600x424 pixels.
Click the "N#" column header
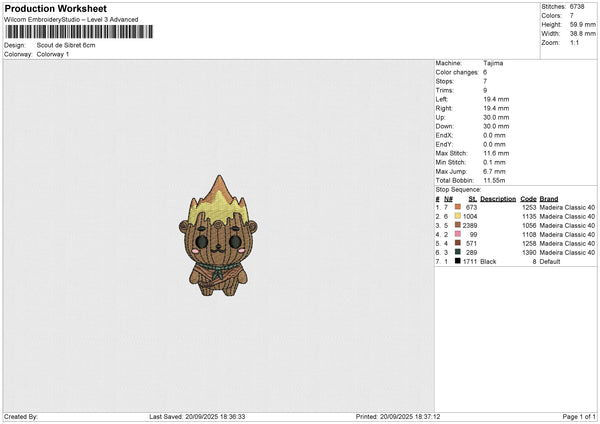click(x=448, y=199)
